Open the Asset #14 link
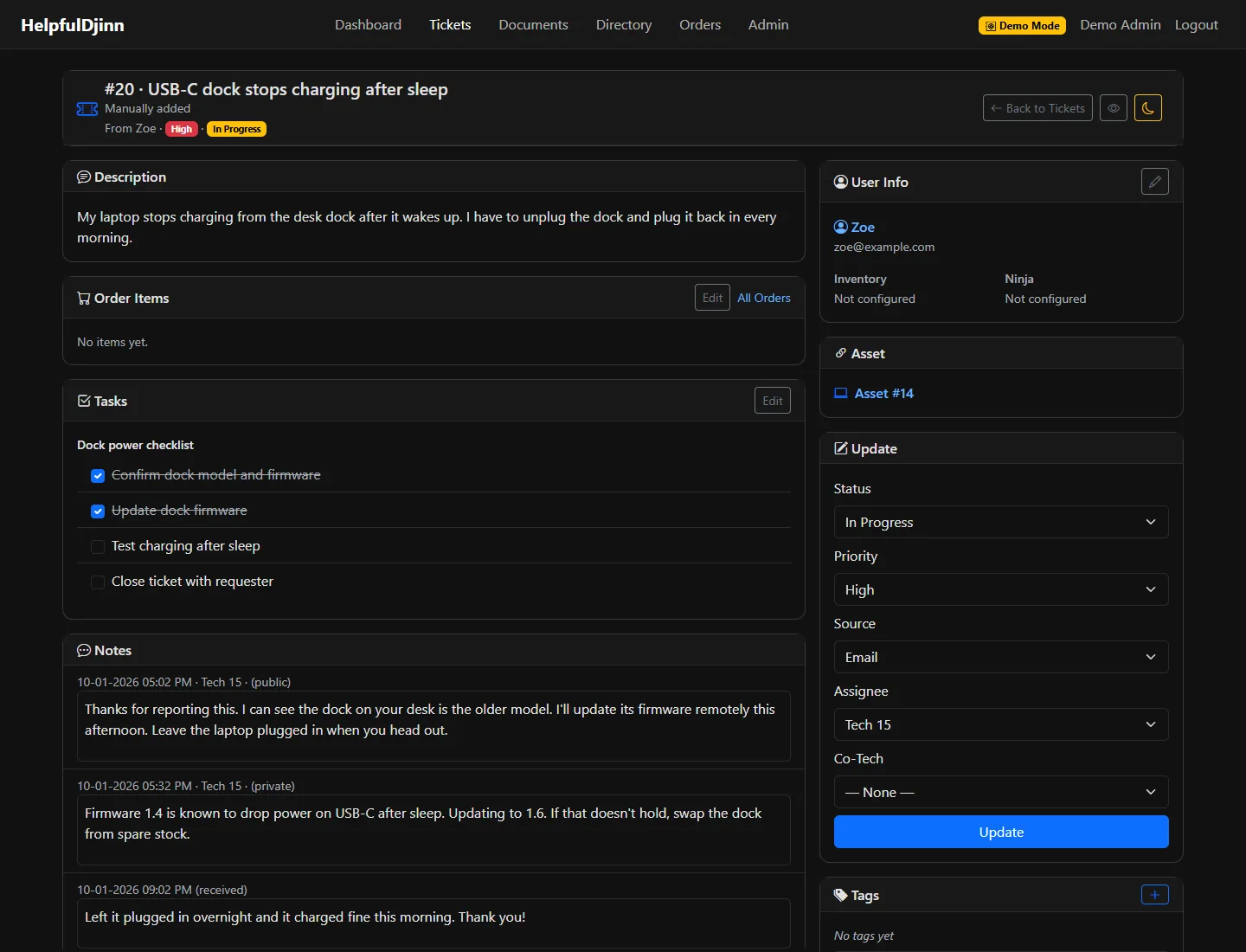This screenshot has width=1246, height=952. tap(884, 393)
